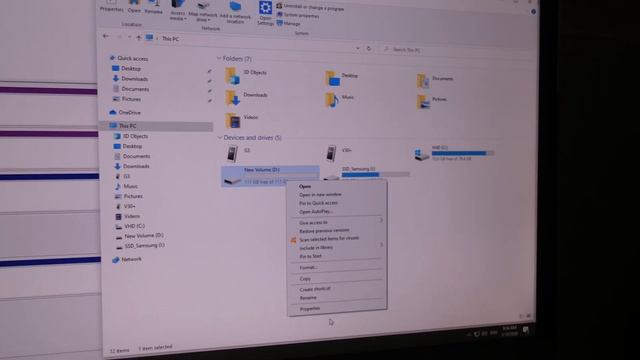Choose Pin to Quick access
The width and height of the screenshot is (640, 360).
click(x=318, y=203)
